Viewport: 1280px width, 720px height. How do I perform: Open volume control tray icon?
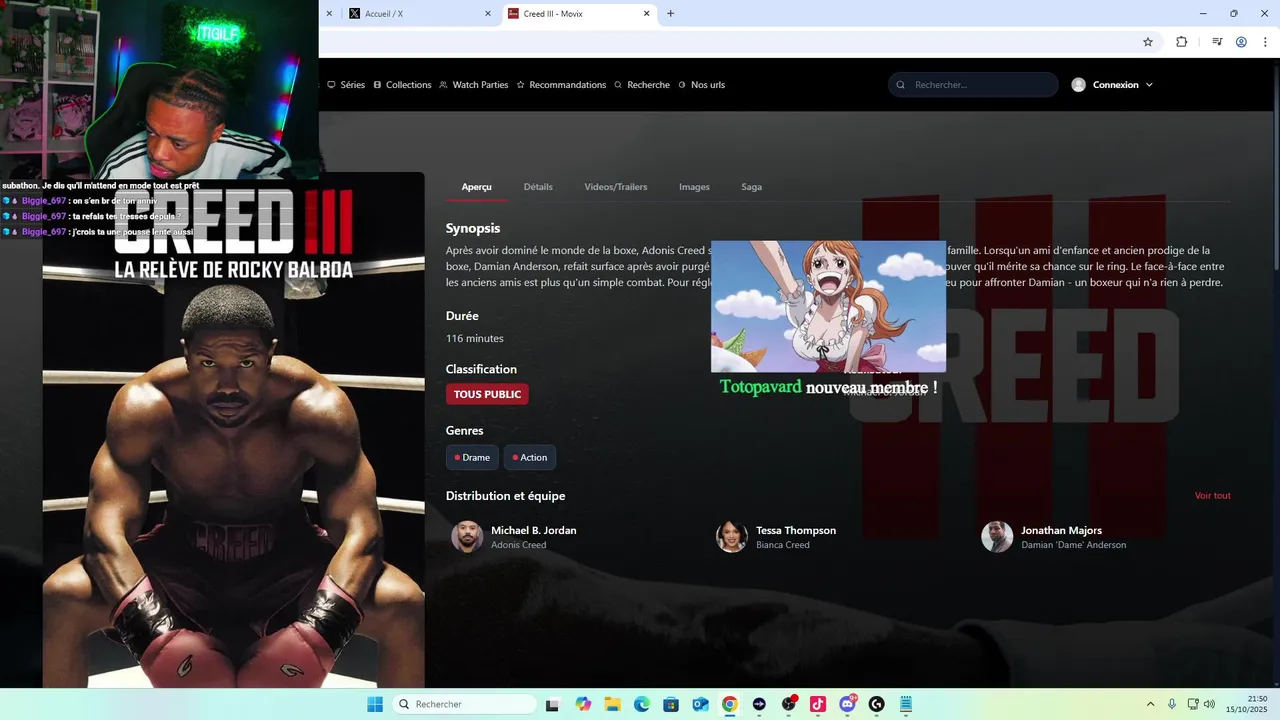point(1209,704)
